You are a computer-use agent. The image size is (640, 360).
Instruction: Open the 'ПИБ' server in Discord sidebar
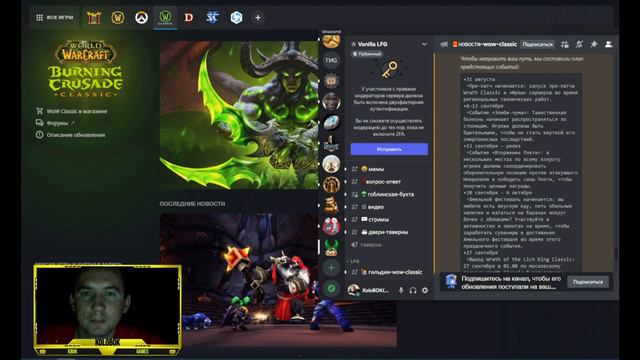click(331, 60)
